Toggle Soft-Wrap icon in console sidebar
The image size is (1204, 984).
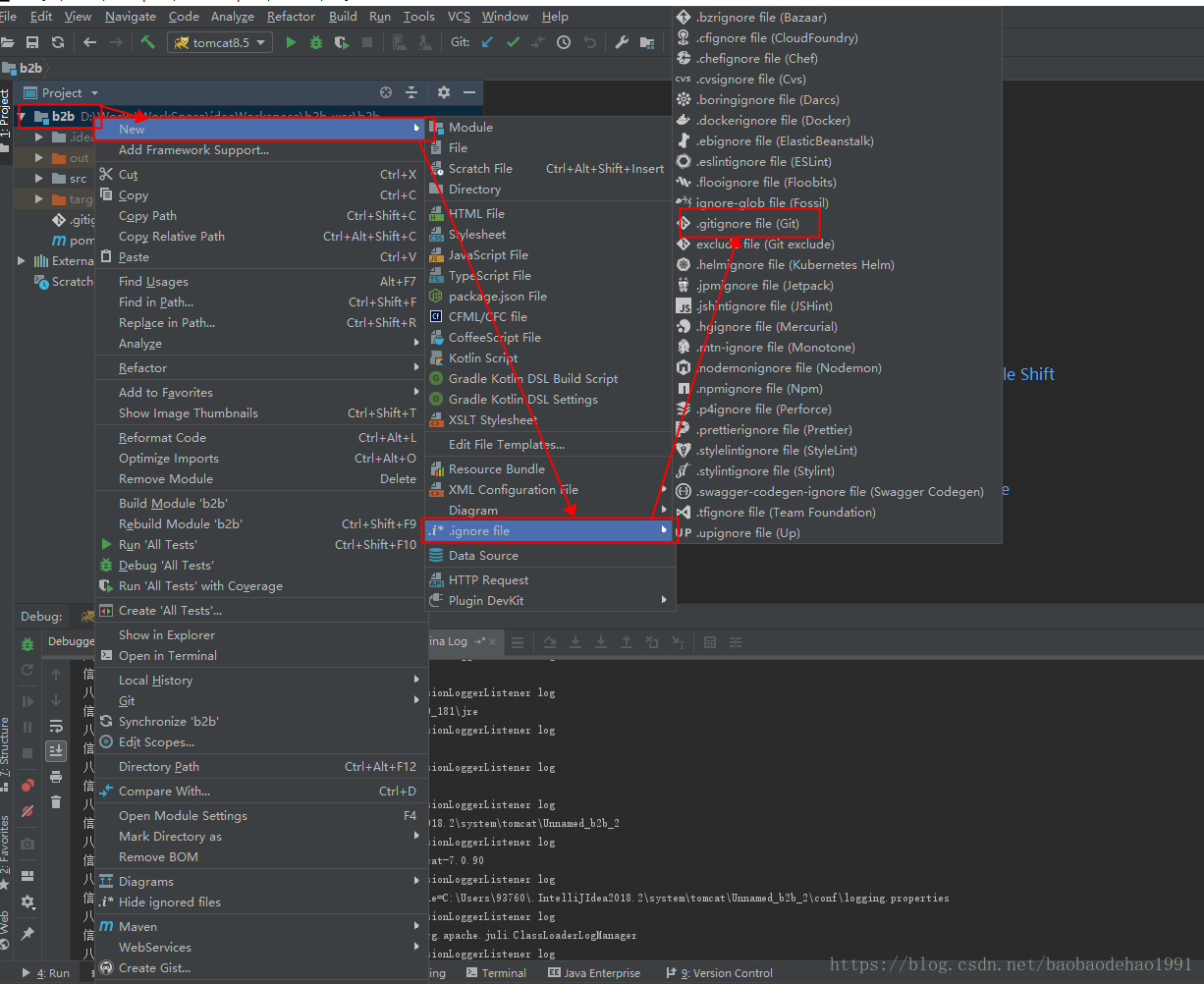click(56, 726)
